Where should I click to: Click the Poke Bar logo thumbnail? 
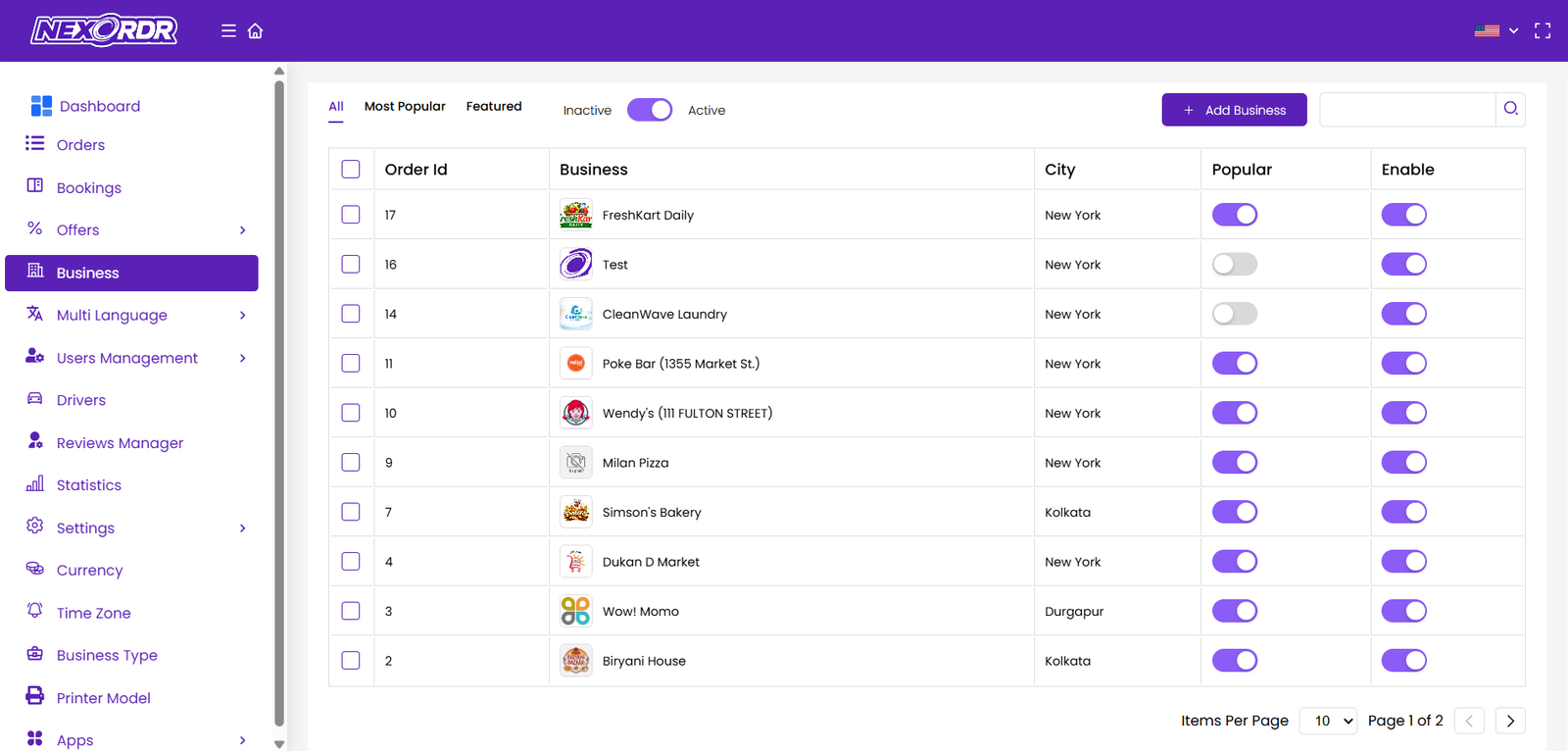[x=576, y=363]
